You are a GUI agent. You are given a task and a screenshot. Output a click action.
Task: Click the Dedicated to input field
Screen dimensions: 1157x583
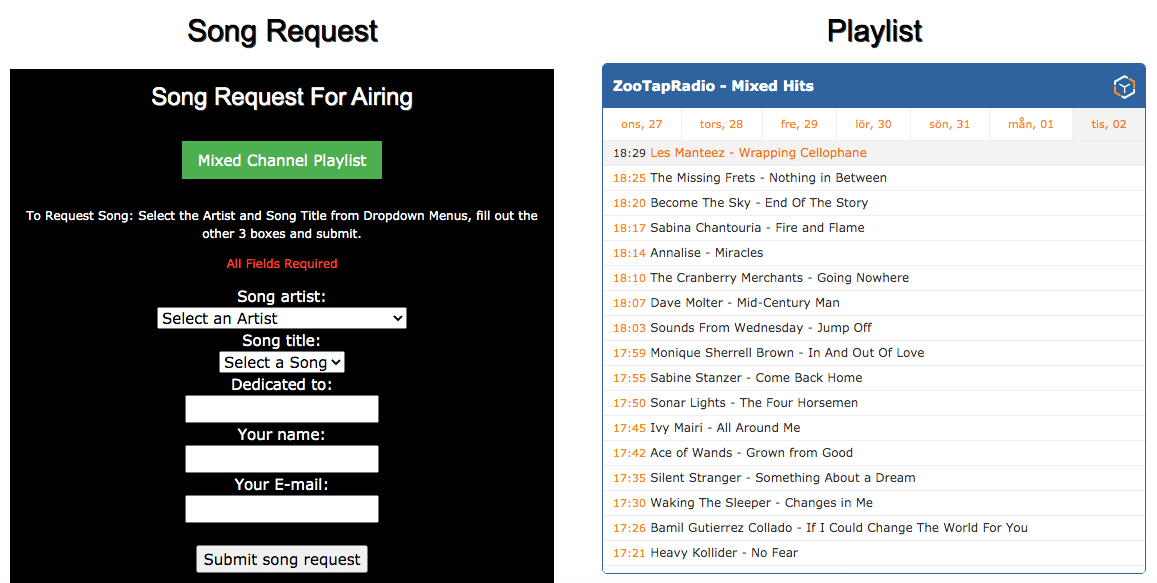click(x=282, y=409)
